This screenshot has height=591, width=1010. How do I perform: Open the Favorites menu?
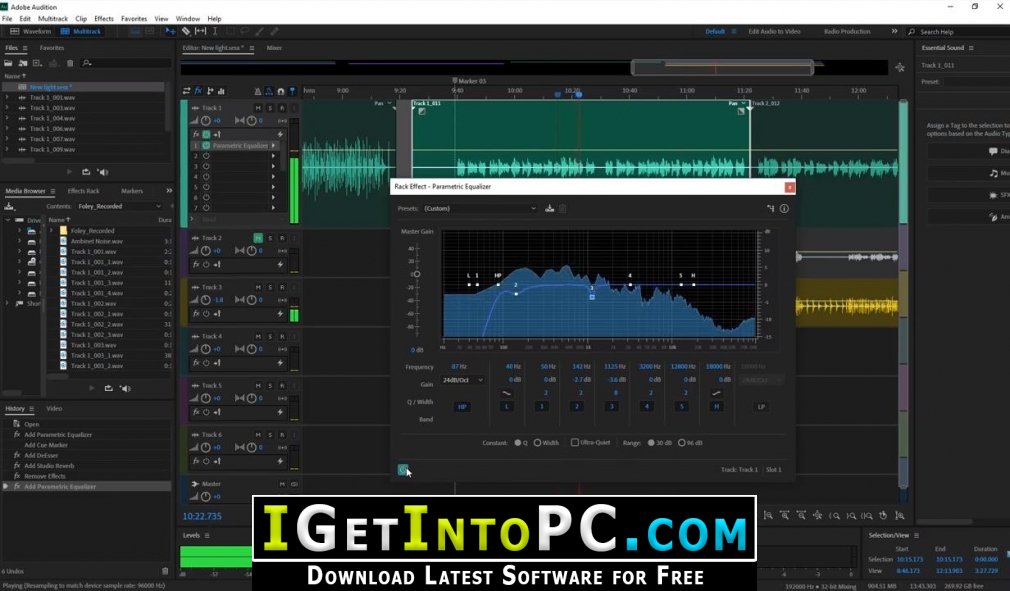click(x=134, y=19)
